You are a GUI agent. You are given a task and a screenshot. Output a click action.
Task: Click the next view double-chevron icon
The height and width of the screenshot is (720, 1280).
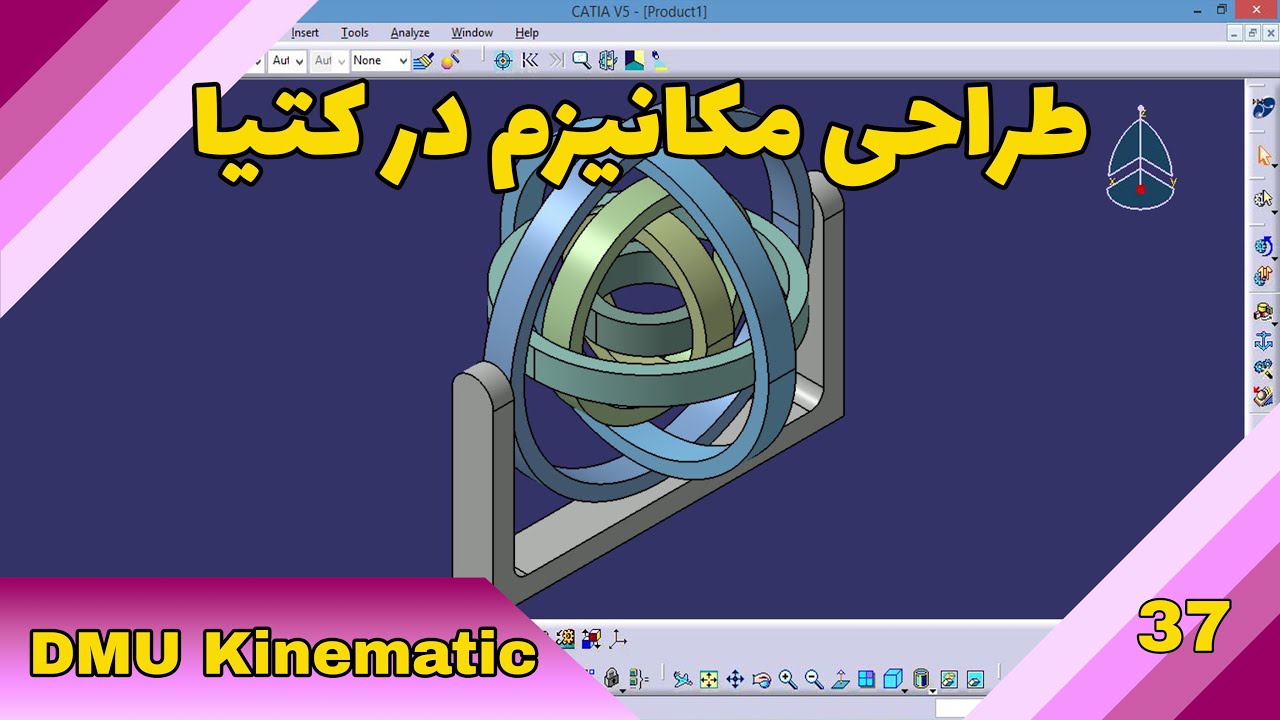click(x=556, y=61)
